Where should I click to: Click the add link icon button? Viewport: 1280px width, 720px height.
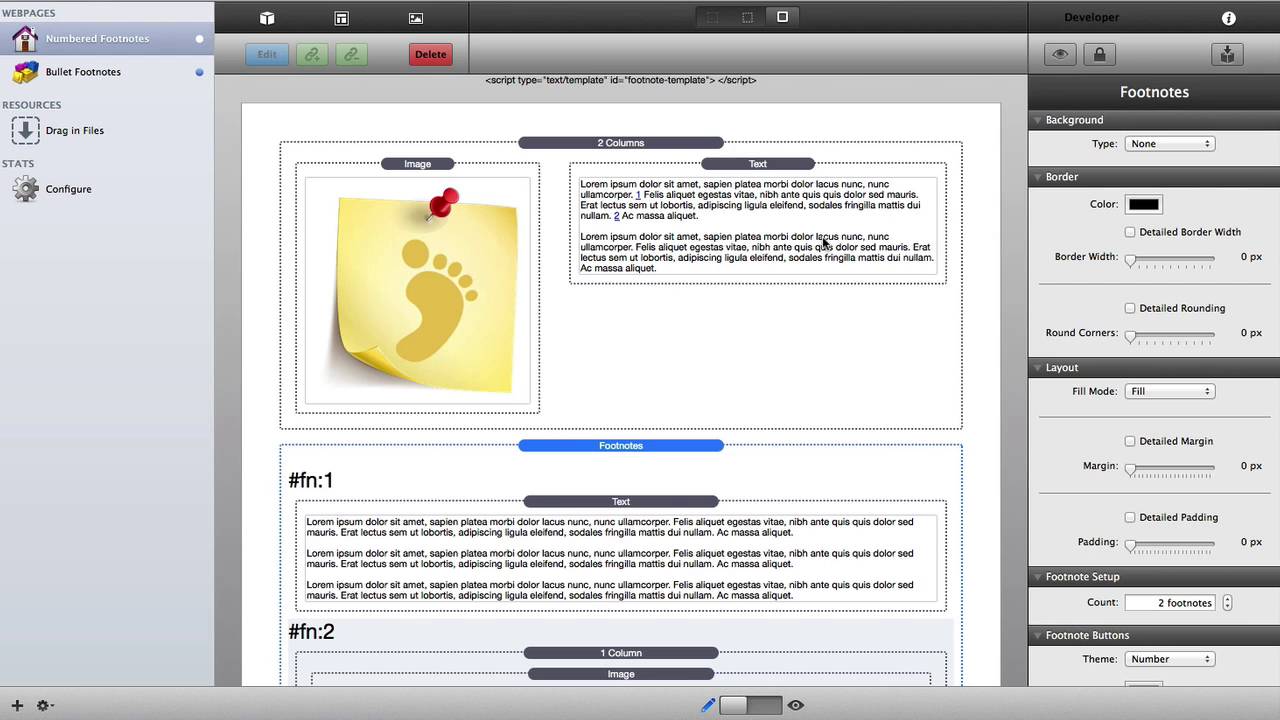(x=312, y=55)
